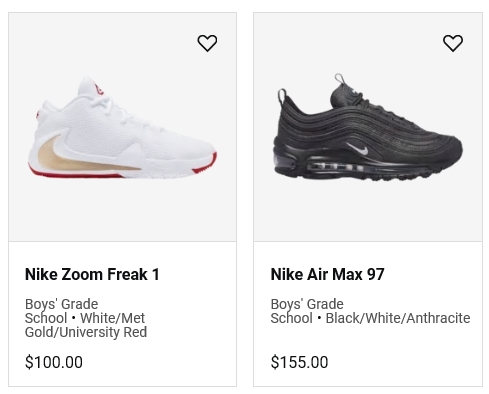Click the white swoosh on the black shoe
The image size is (489, 394).
pyautogui.click(x=359, y=148)
